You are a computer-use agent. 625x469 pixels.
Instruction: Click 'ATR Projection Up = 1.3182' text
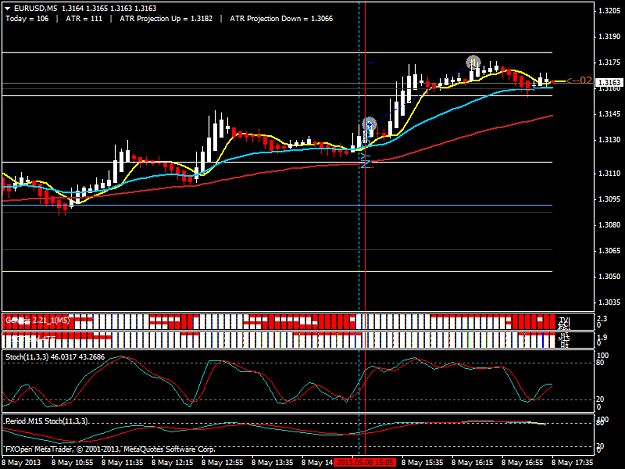pos(166,18)
